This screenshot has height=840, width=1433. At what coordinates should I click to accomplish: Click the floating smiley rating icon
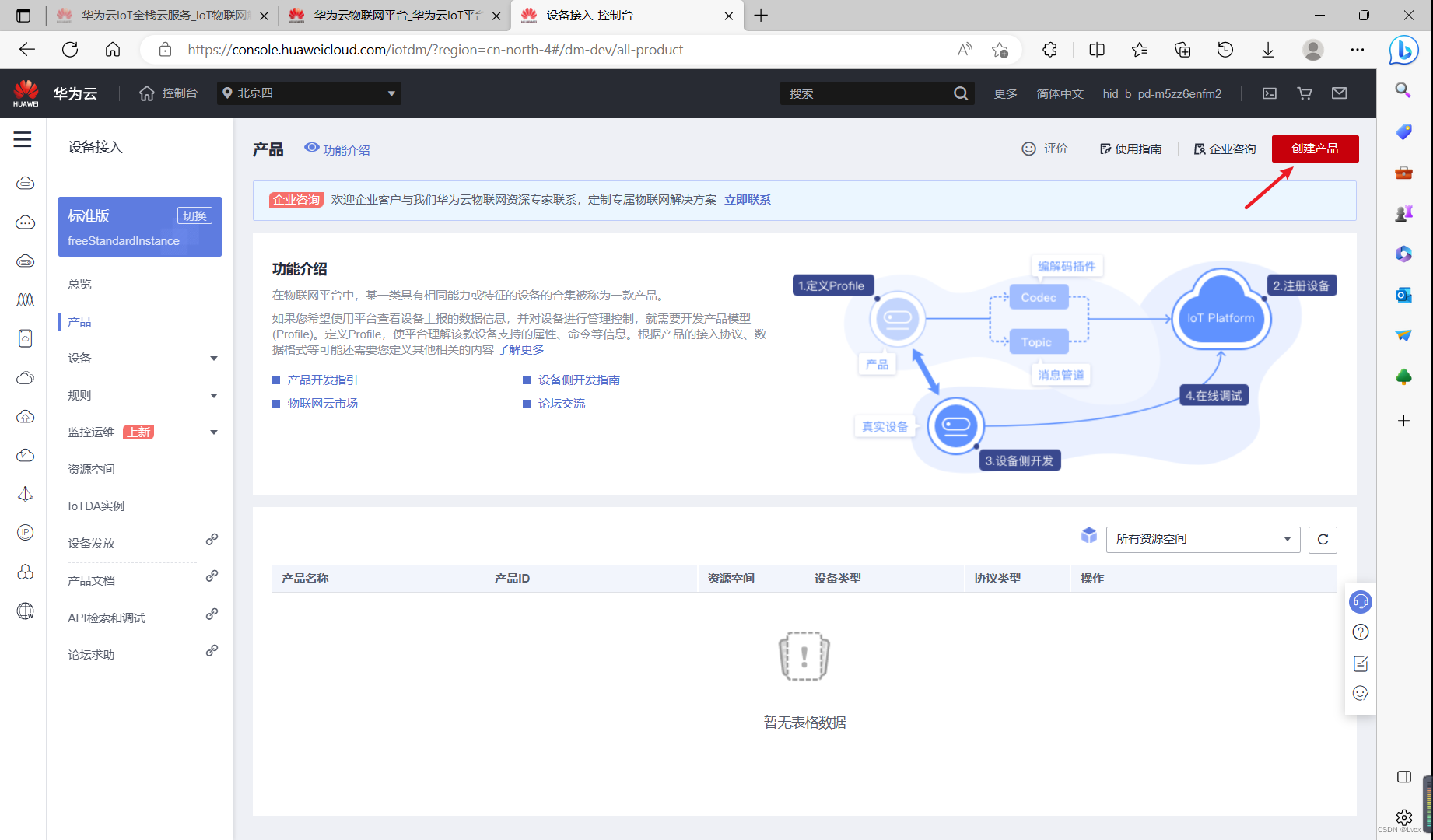click(1361, 693)
